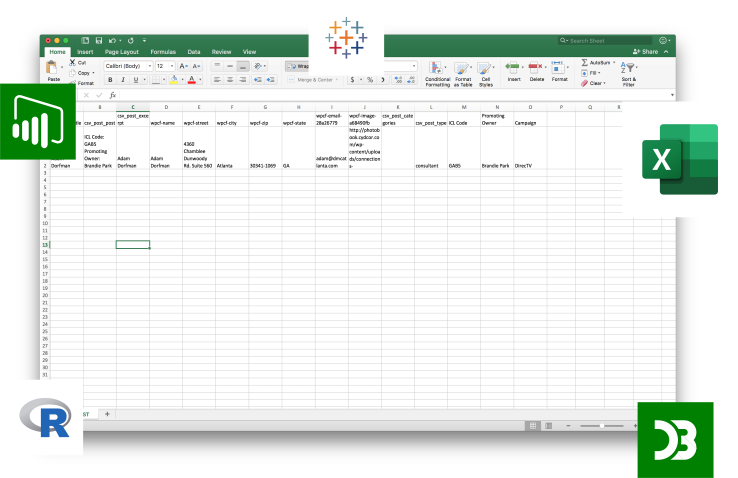Toggle Wrap Text option
The height and width of the screenshot is (478, 738).
coord(297,66)
